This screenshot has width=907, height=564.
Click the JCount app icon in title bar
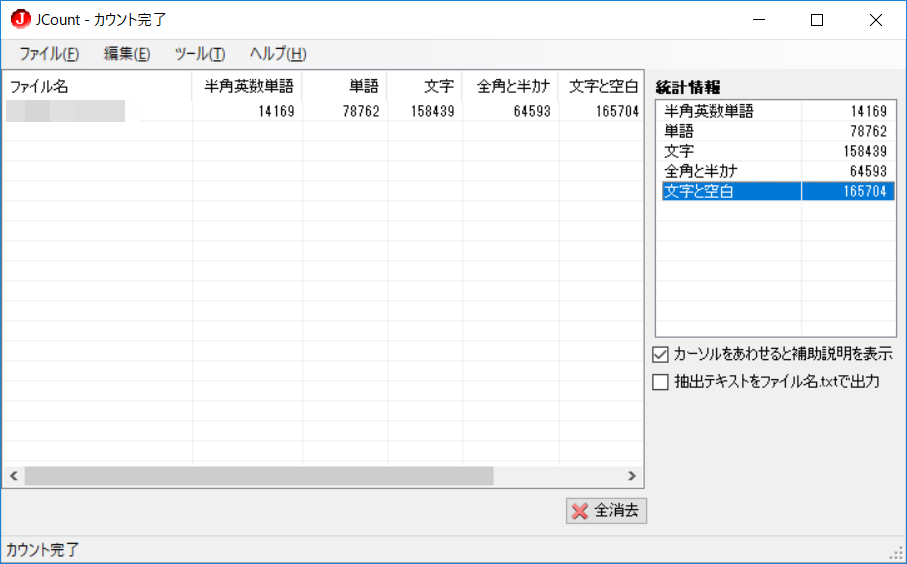point(20,19)
